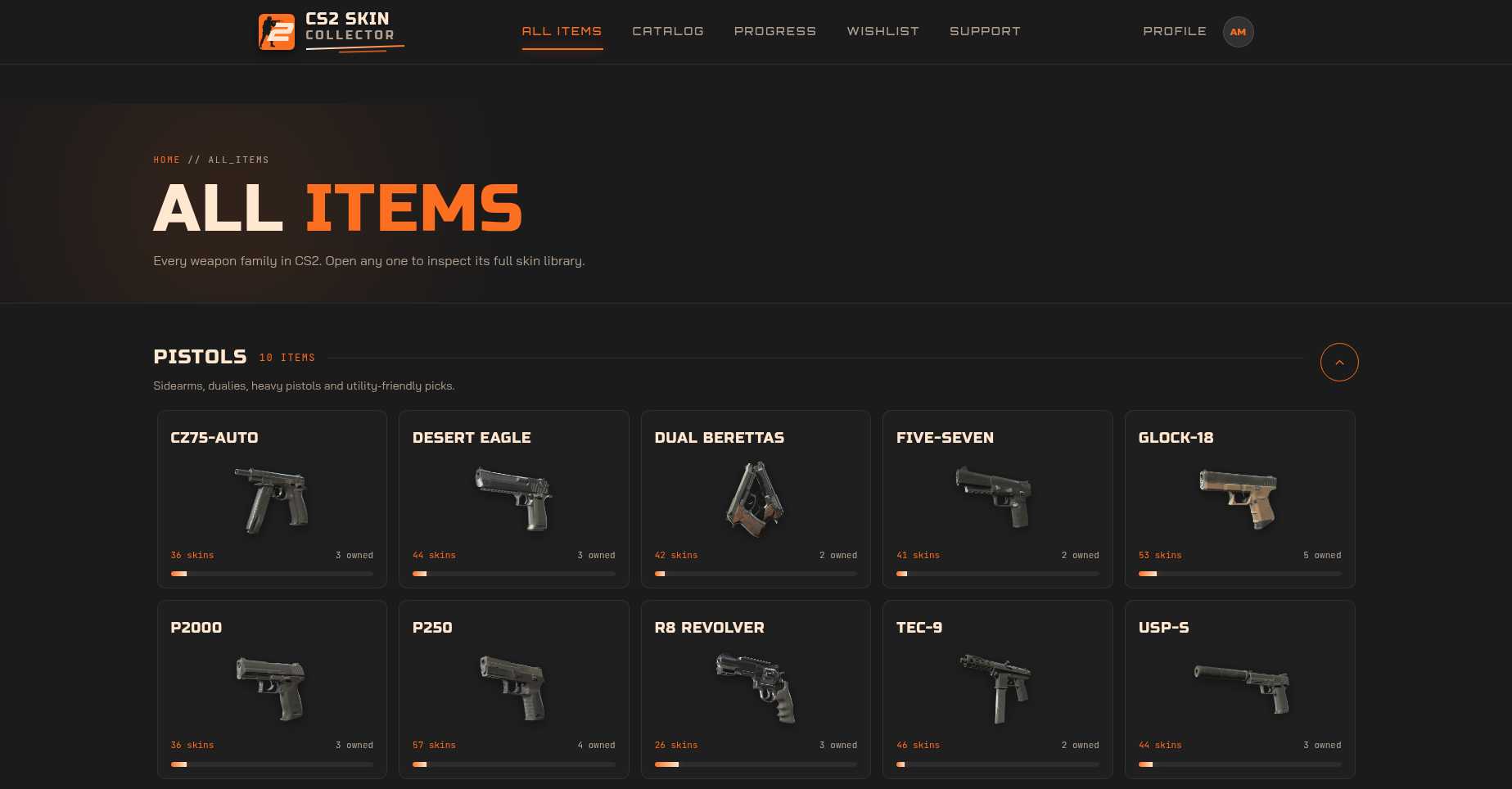Click the 5 owned label on Glock-18
Image resolution: width=1512 pixels, height=789 pixels.
(x=1322, y=555)
